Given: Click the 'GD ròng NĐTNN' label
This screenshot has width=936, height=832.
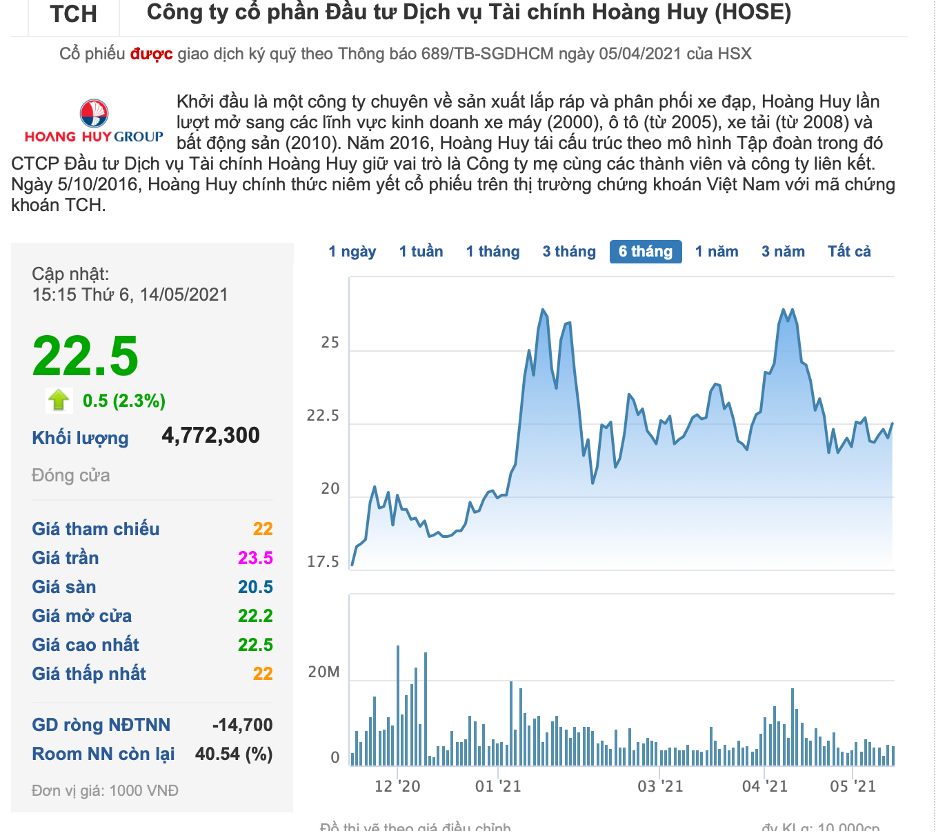Looking at the screenshot, I should pyautogui.click(x=101, y=725).
